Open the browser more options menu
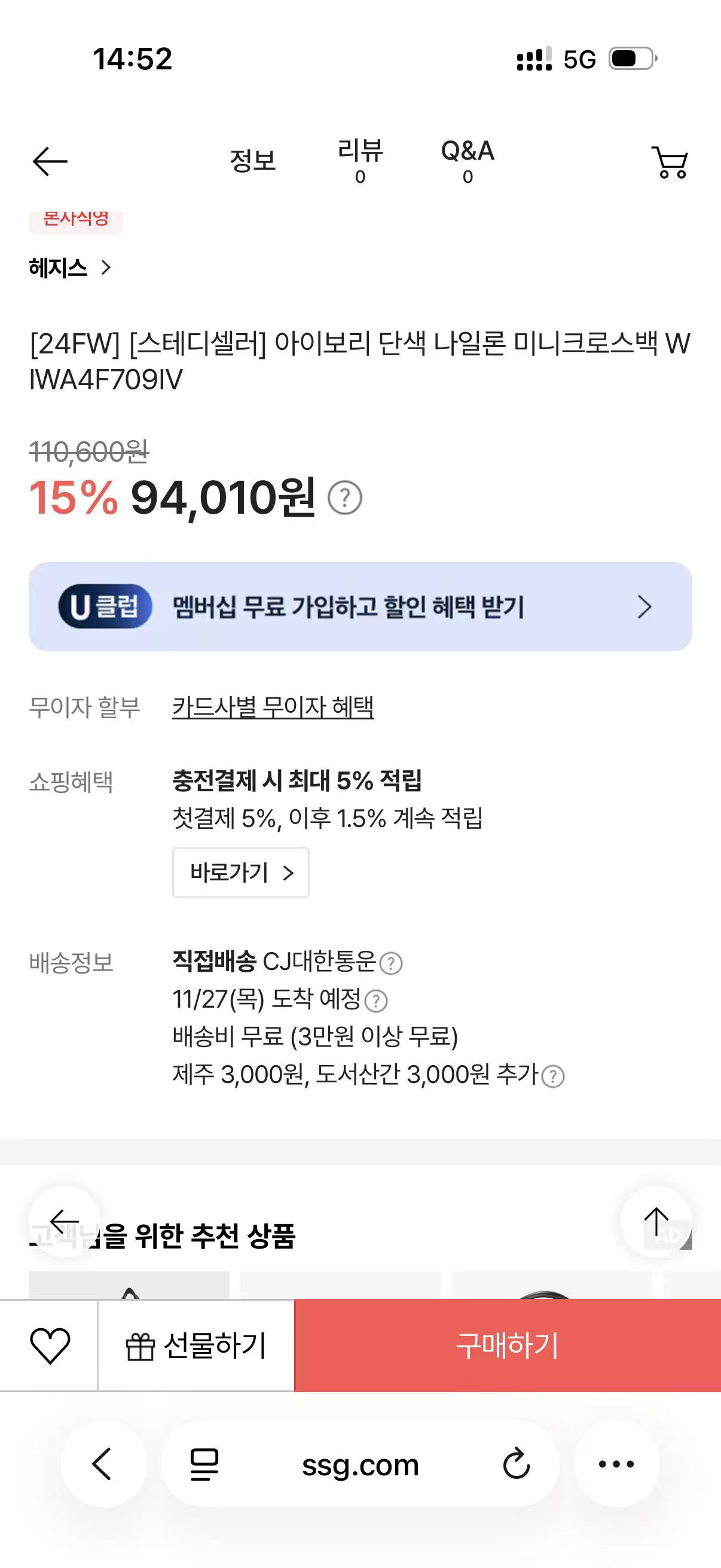 coord(616,1464)
